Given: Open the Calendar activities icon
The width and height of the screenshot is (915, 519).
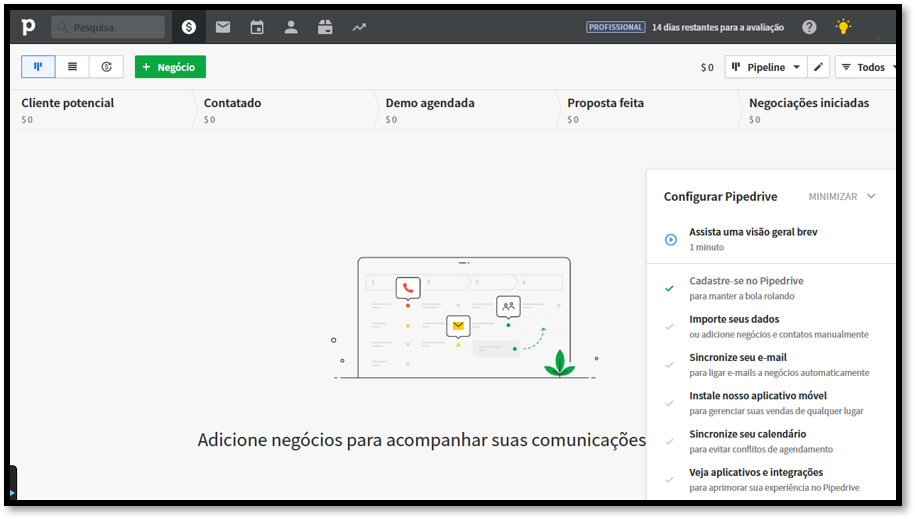Looking at the screenshot, I should click(257, 27).
